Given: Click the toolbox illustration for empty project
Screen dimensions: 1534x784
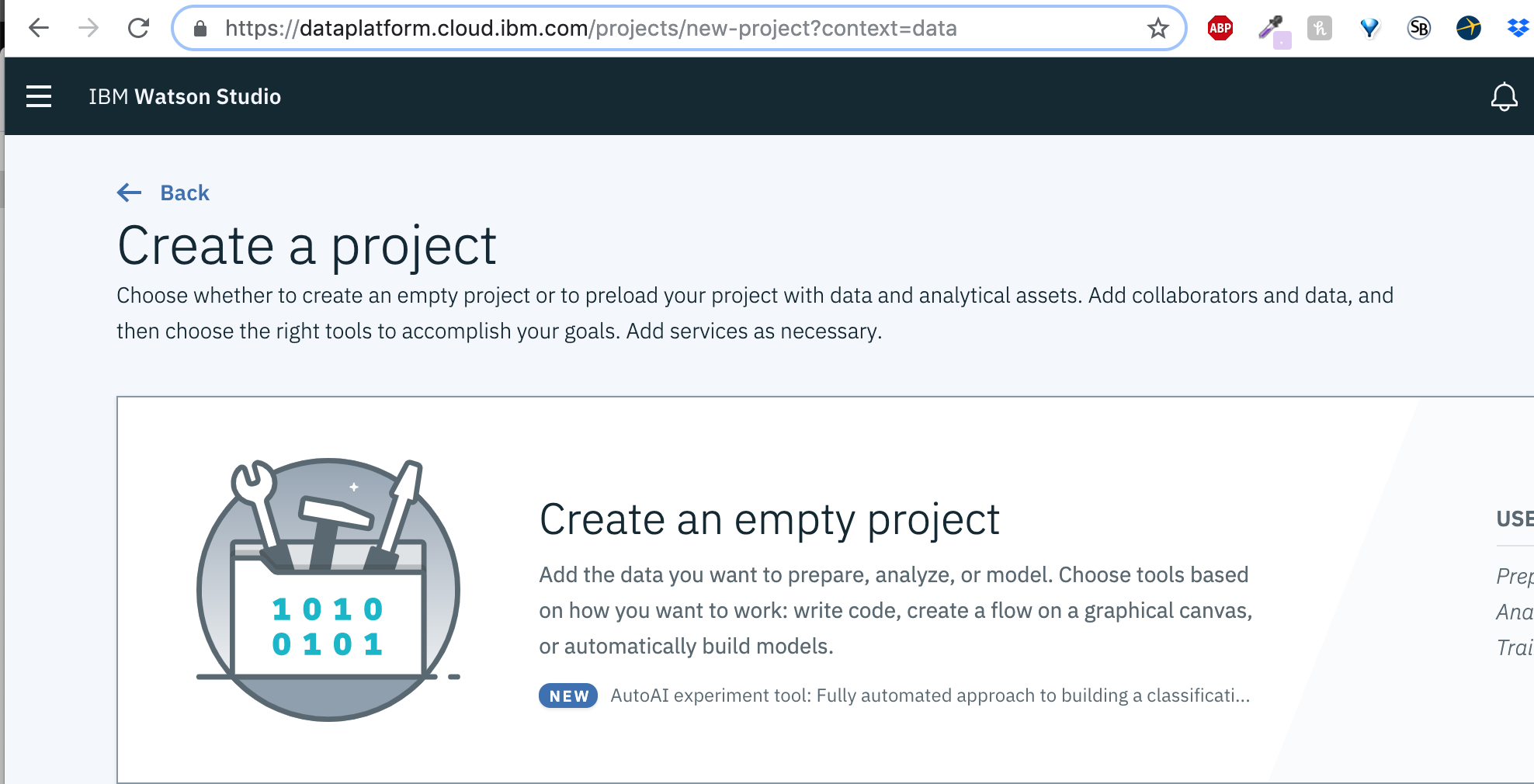Looking at the screenshot, I should pyautogui.click(x=328, y=590).
